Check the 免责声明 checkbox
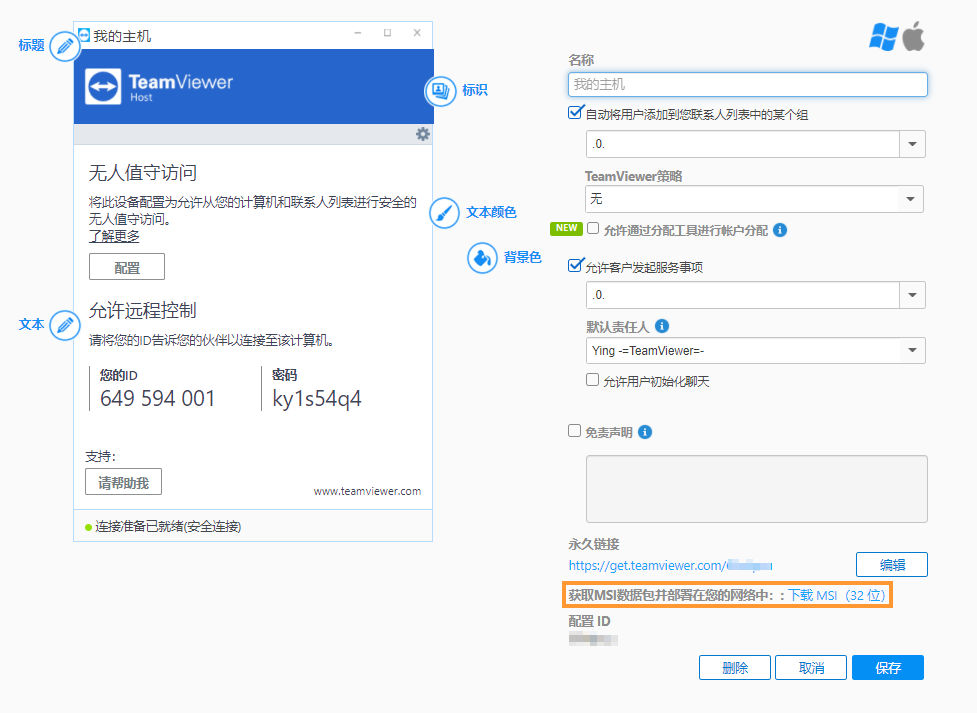The width and height of the screenshot is (977, 713). [x=574, y=431]
